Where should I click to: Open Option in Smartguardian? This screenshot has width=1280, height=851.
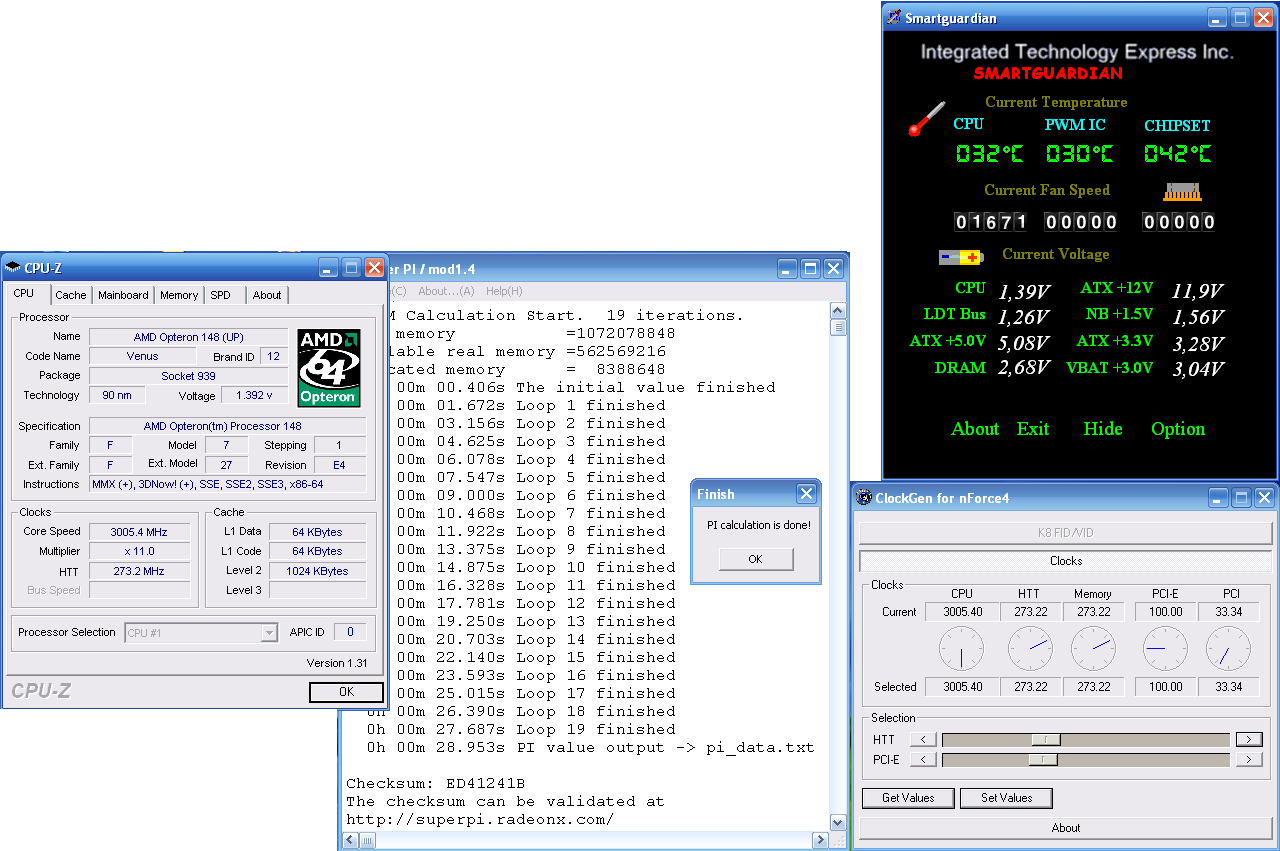coord(1178,429)
